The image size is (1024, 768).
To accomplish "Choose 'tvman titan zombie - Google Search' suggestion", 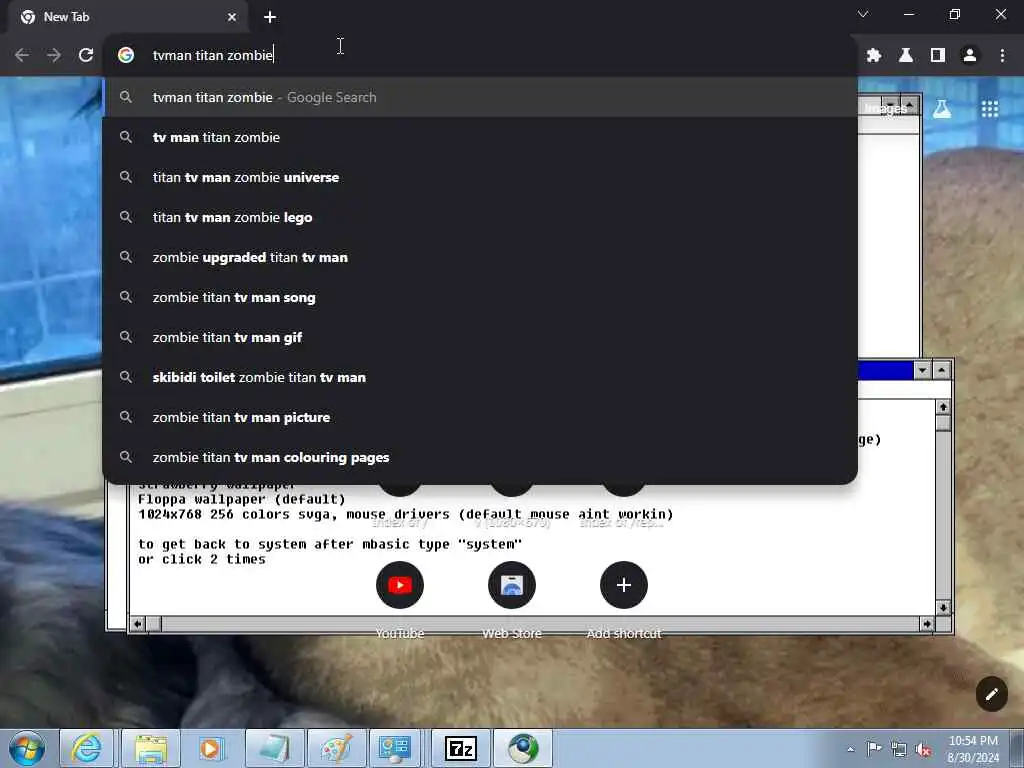I will pyautogui.click(x=480, y=97).
